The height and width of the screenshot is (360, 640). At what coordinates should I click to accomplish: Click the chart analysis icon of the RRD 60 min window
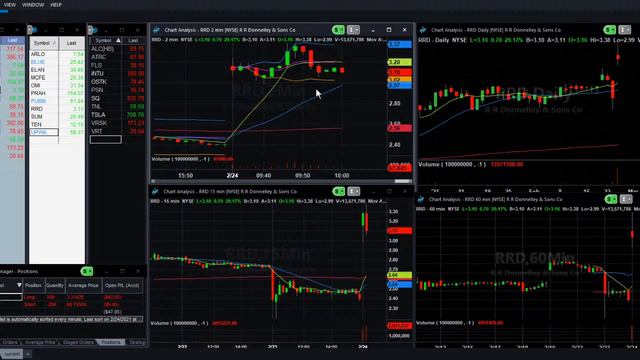(x=421, y=199)
